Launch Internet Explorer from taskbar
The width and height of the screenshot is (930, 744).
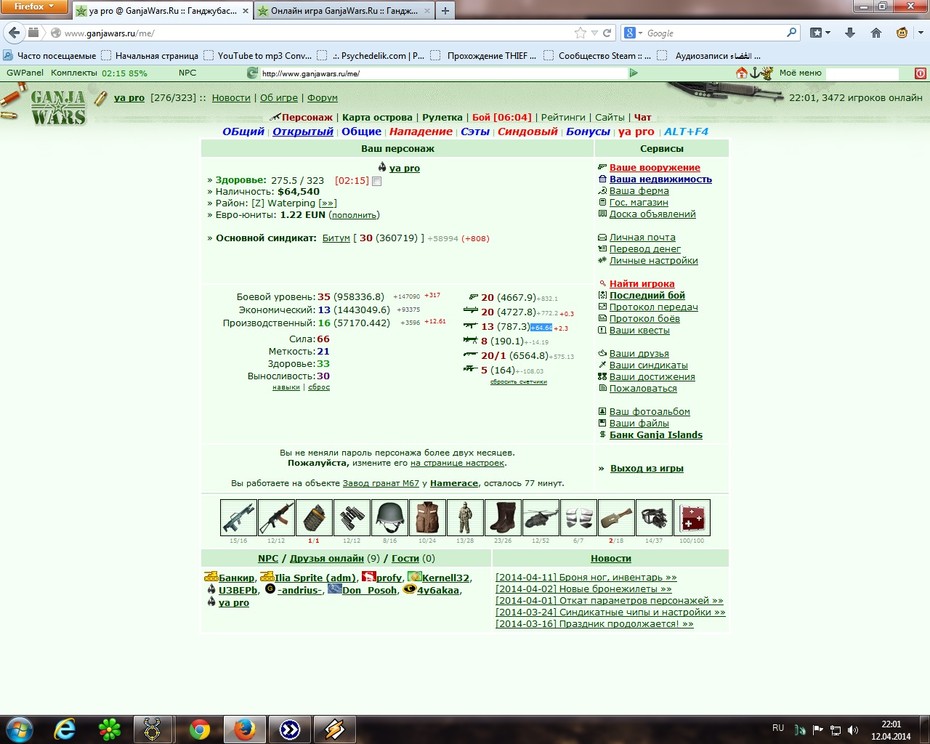(64, 729)
